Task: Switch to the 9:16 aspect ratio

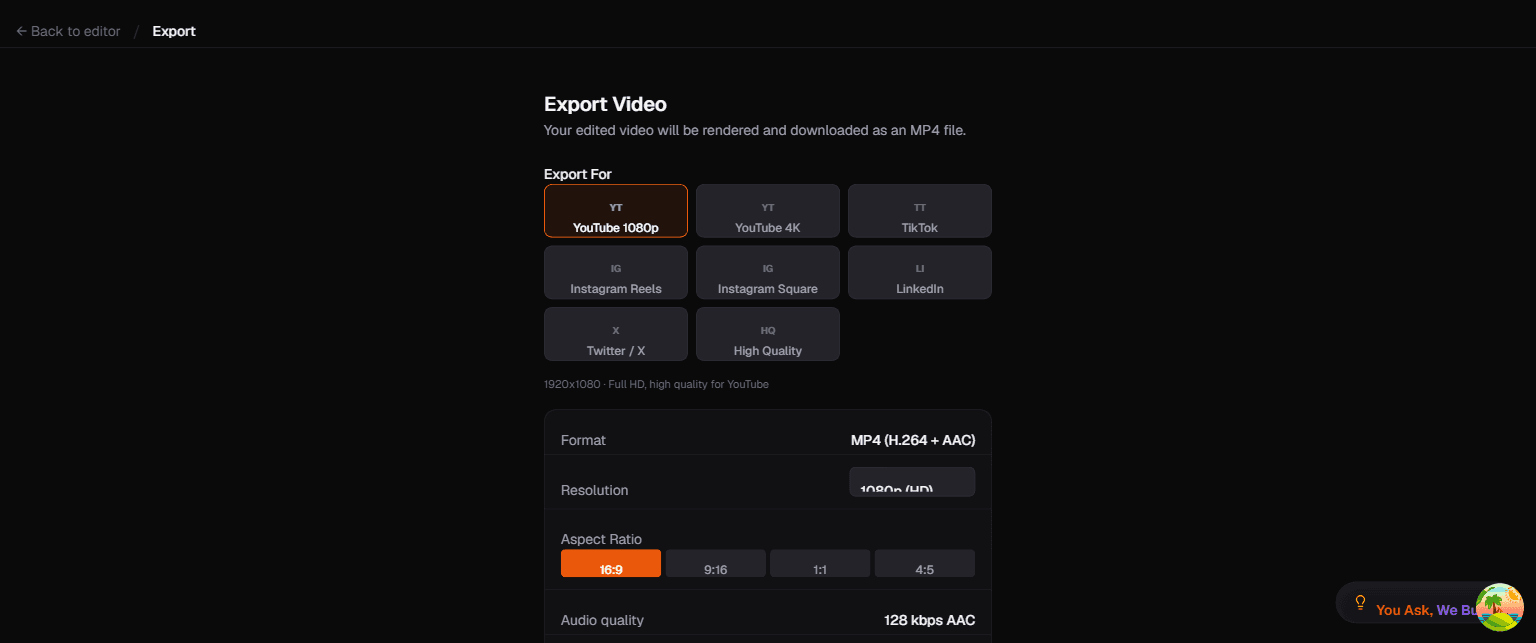Action: tap(715, 563)
